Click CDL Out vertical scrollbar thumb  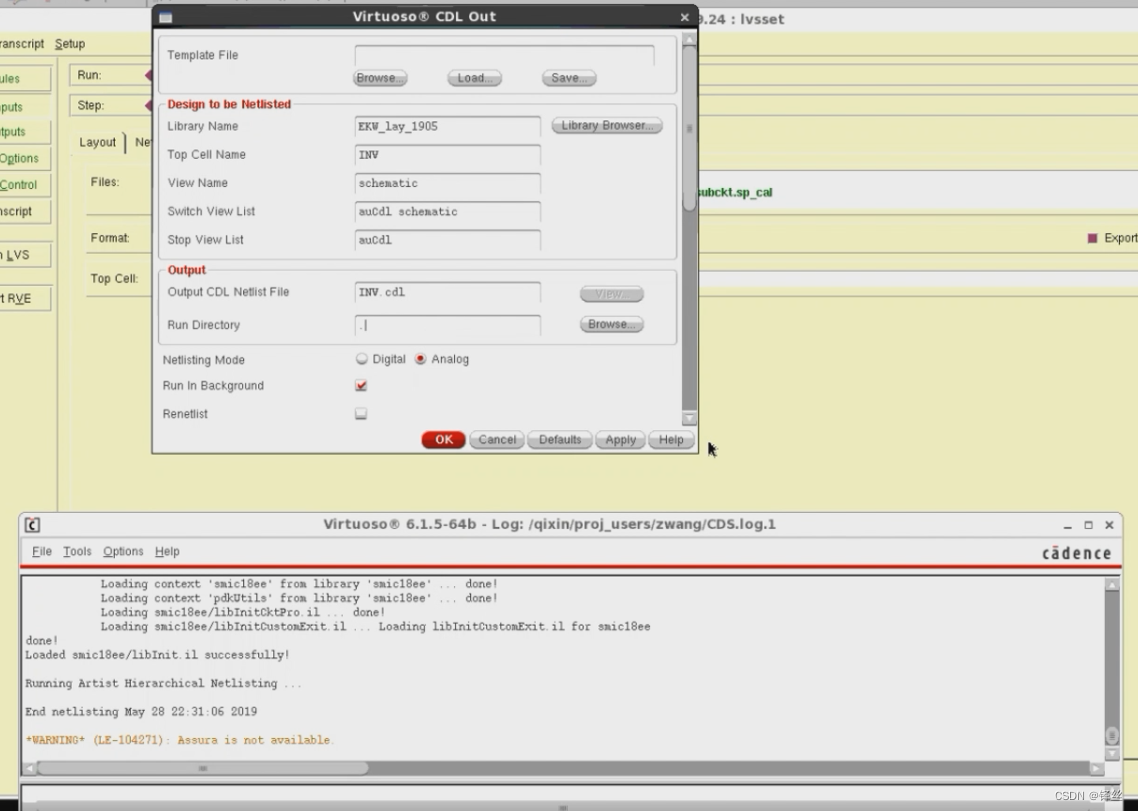tap(689, 129)
